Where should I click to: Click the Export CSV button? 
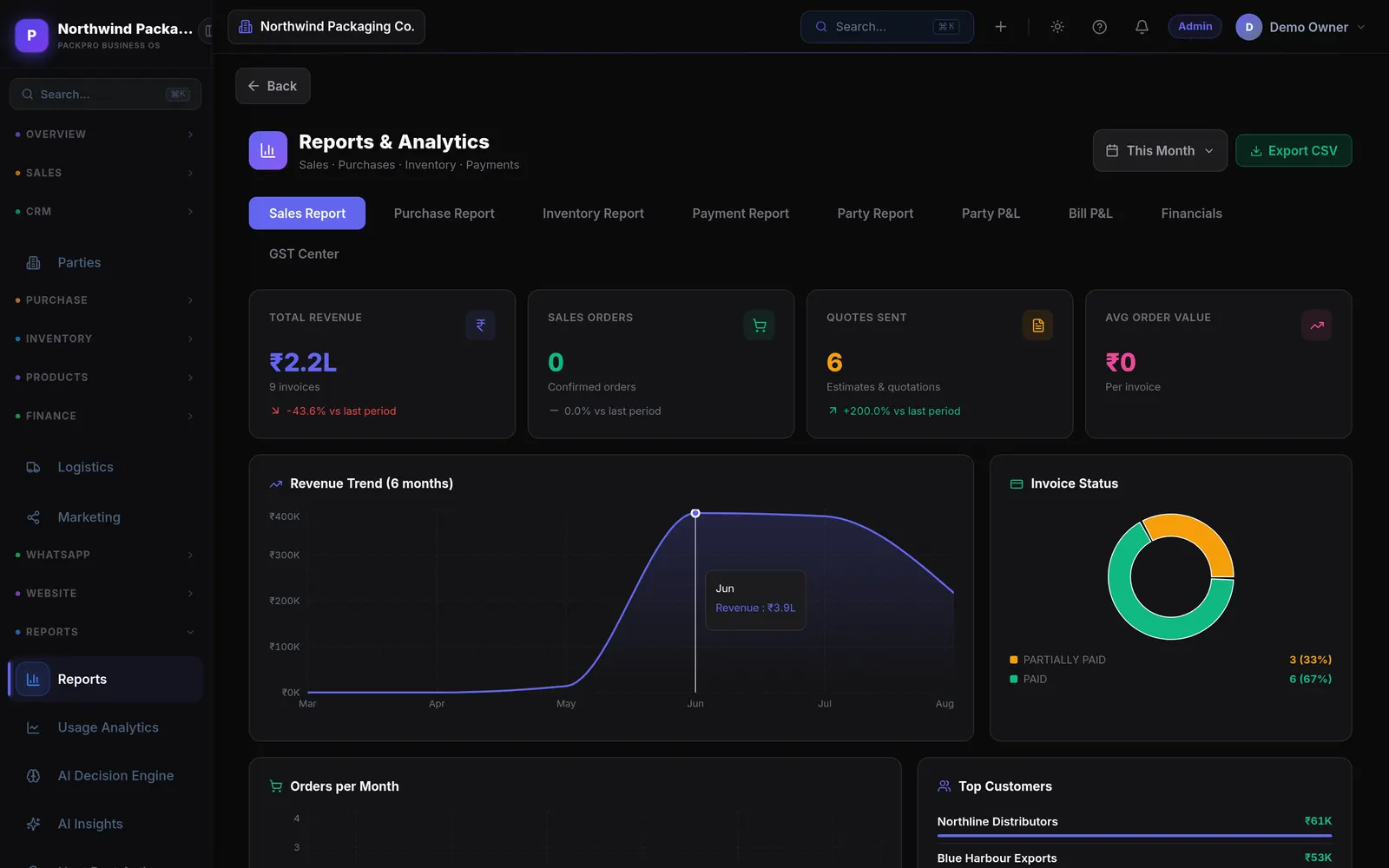click(1294, 150)
